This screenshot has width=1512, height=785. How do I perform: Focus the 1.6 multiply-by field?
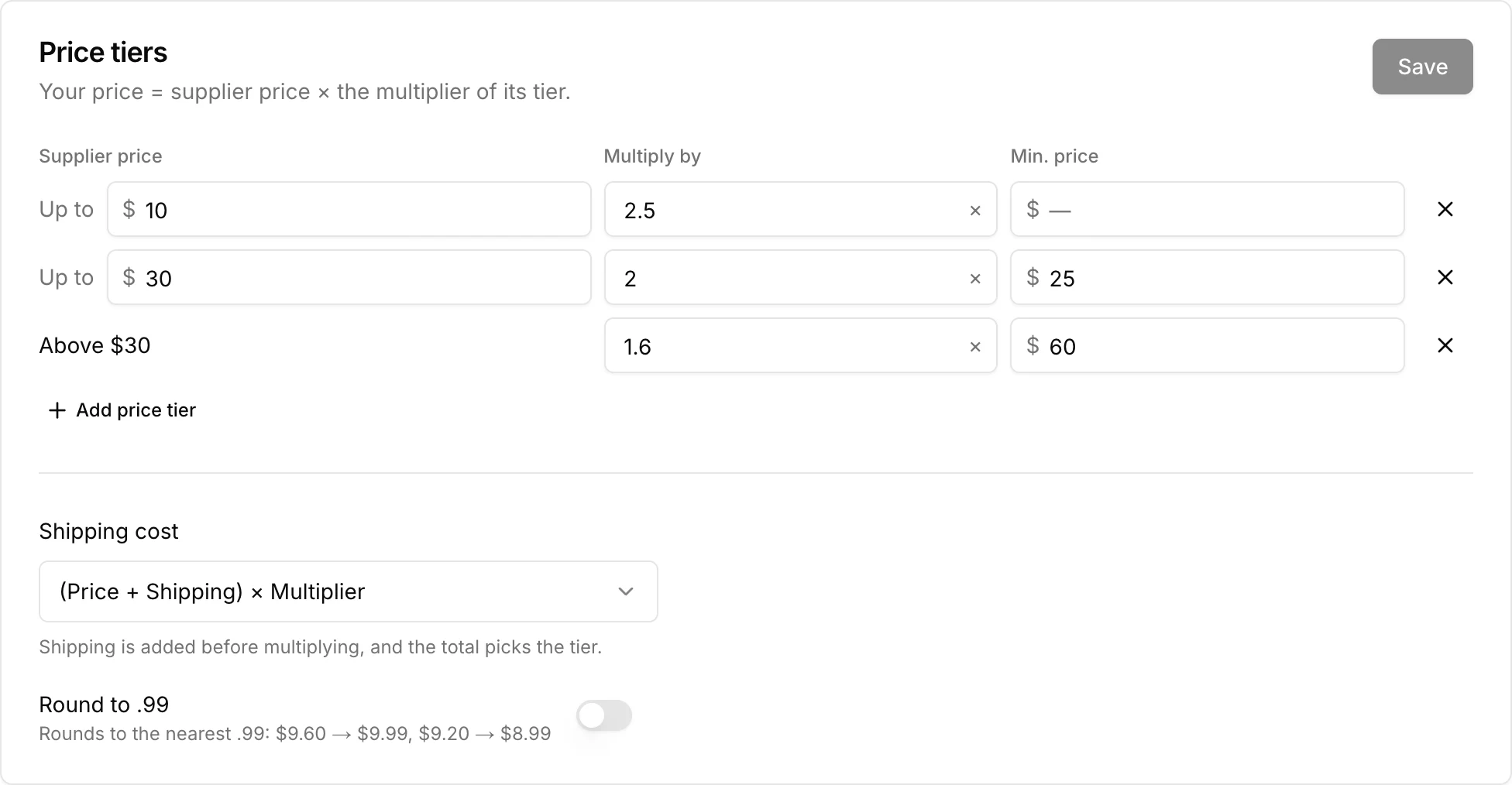tap(800, 345)
